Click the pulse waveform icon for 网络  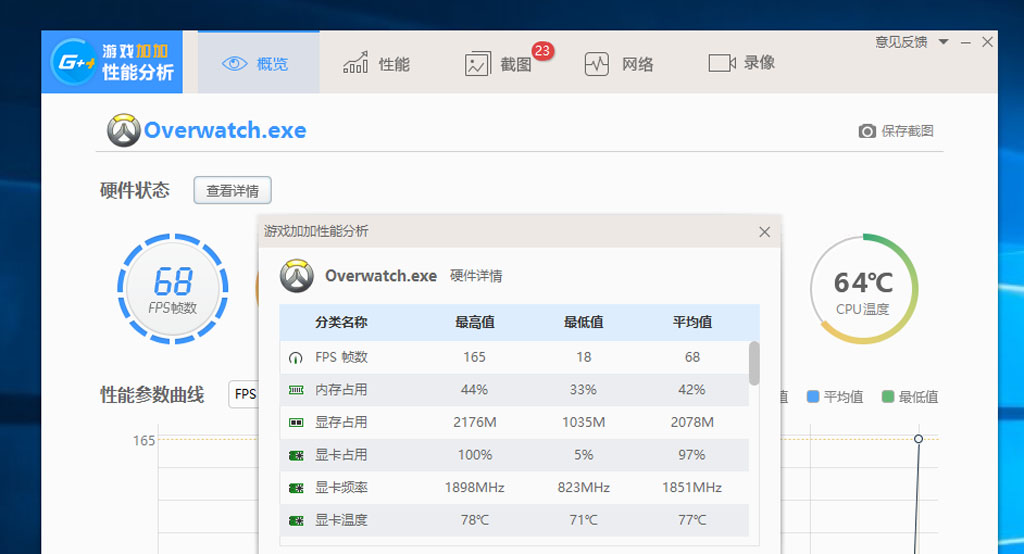pos(597,64)
